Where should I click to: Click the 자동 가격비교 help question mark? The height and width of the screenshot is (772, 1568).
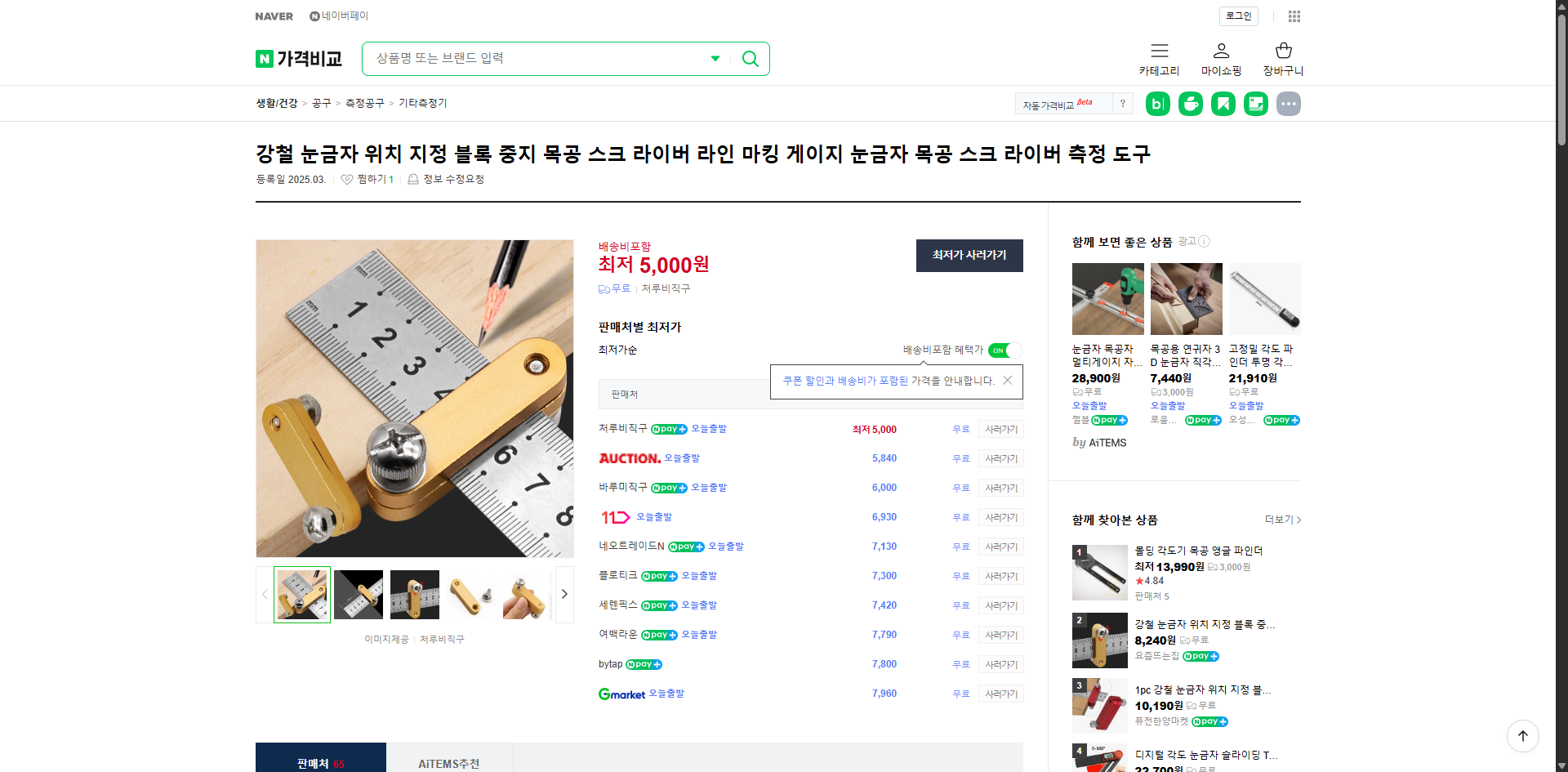pos(1123,104)
